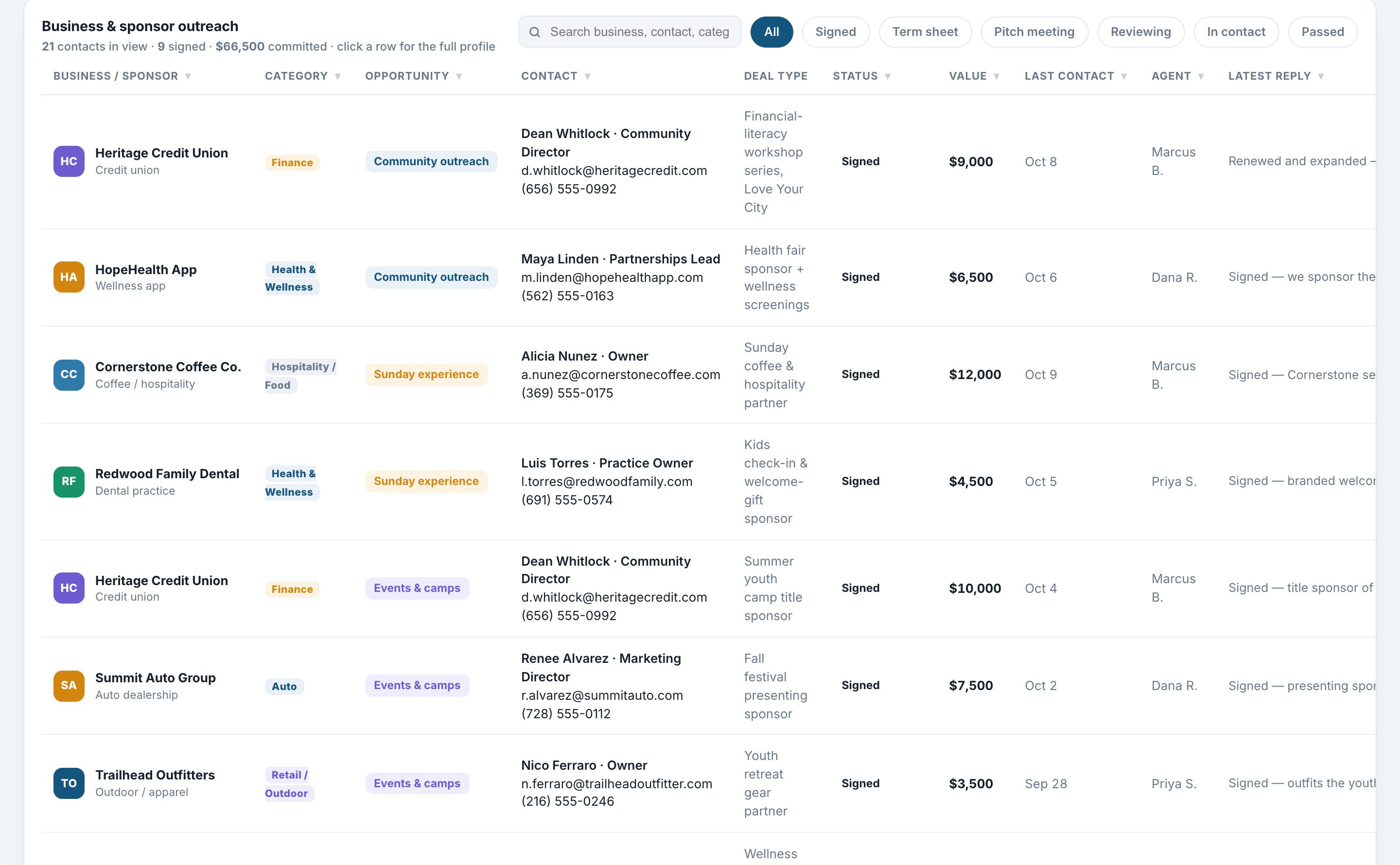1400x865 pixels.
Task: Click the $12,000 value cell
Action: coord(975,375)
